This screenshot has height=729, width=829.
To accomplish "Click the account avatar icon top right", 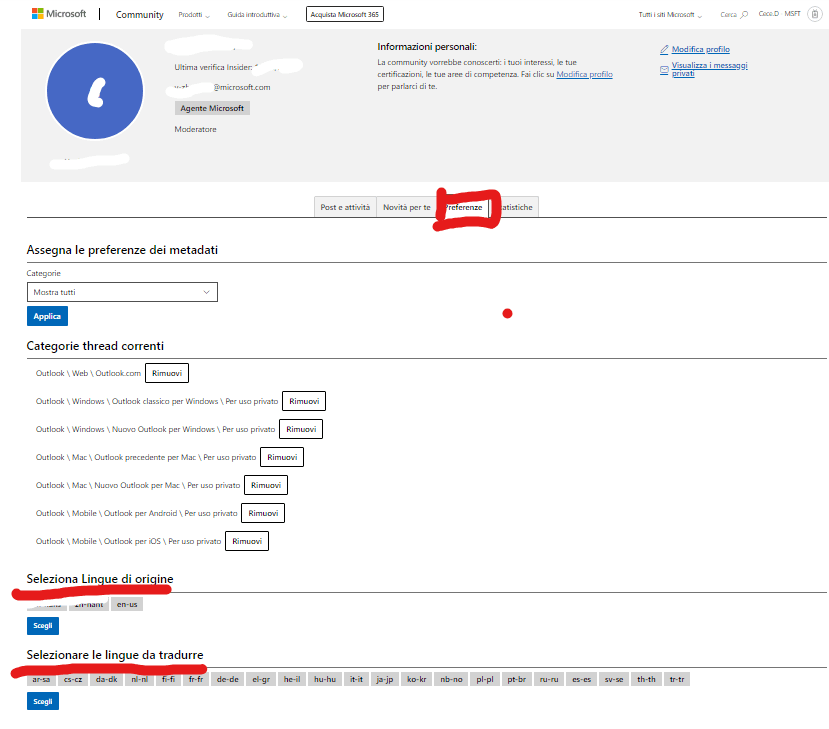I will click(815, 14).
